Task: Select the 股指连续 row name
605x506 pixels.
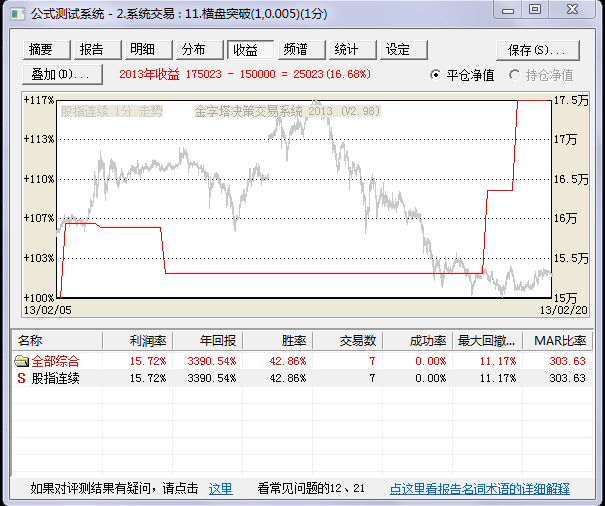Action: click(x=56, y=378)
